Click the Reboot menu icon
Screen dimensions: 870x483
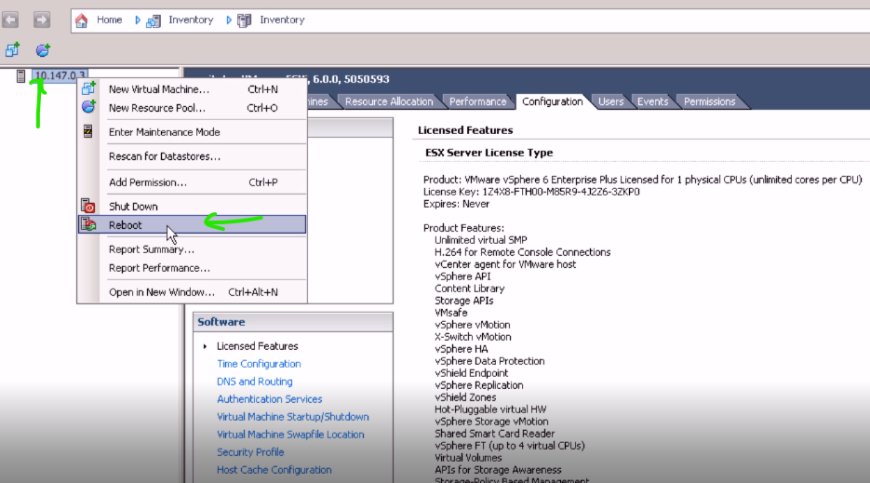[88, 224]
